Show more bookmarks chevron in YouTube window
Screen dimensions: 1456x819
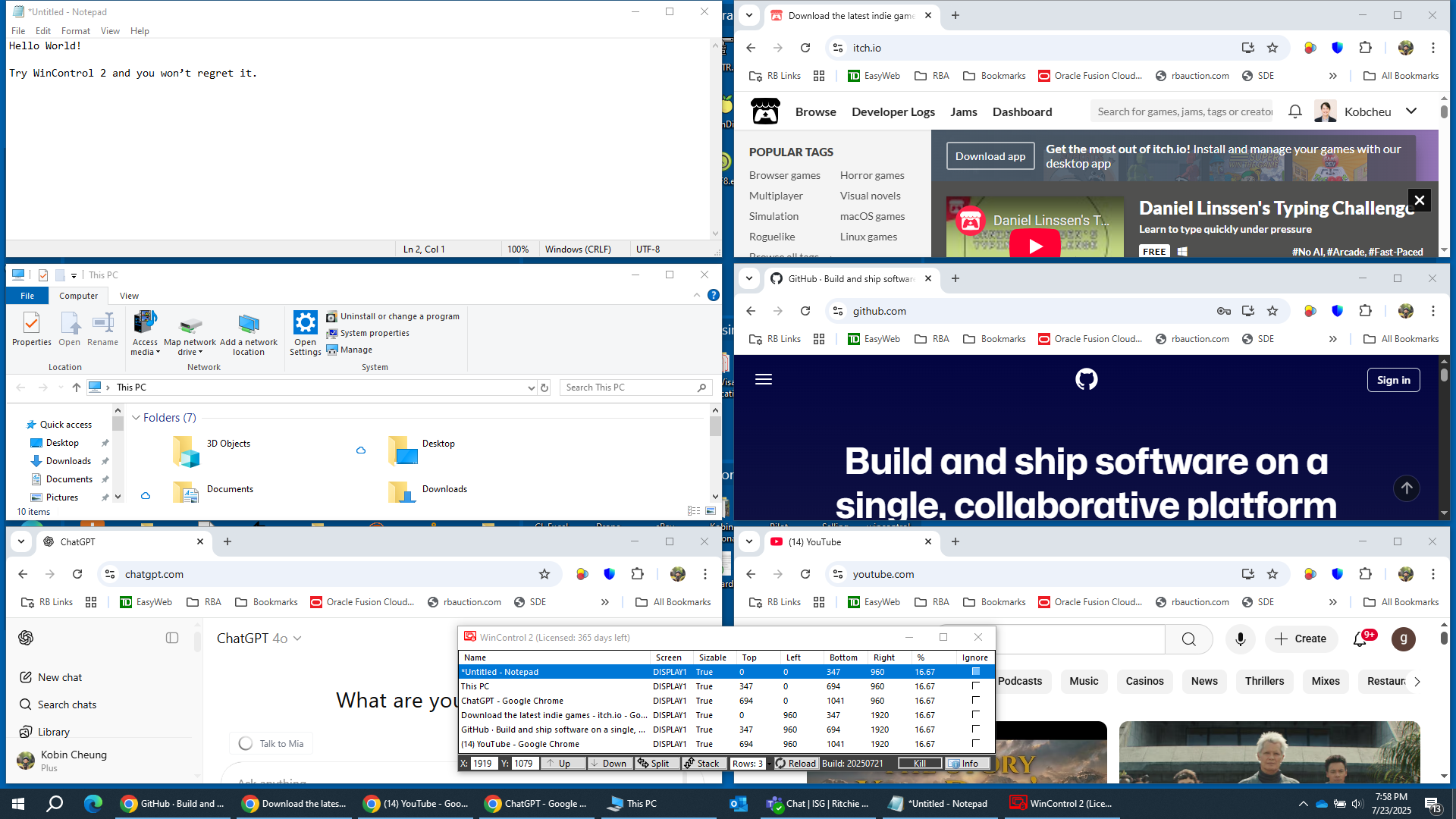click(x=1332, y=602)
